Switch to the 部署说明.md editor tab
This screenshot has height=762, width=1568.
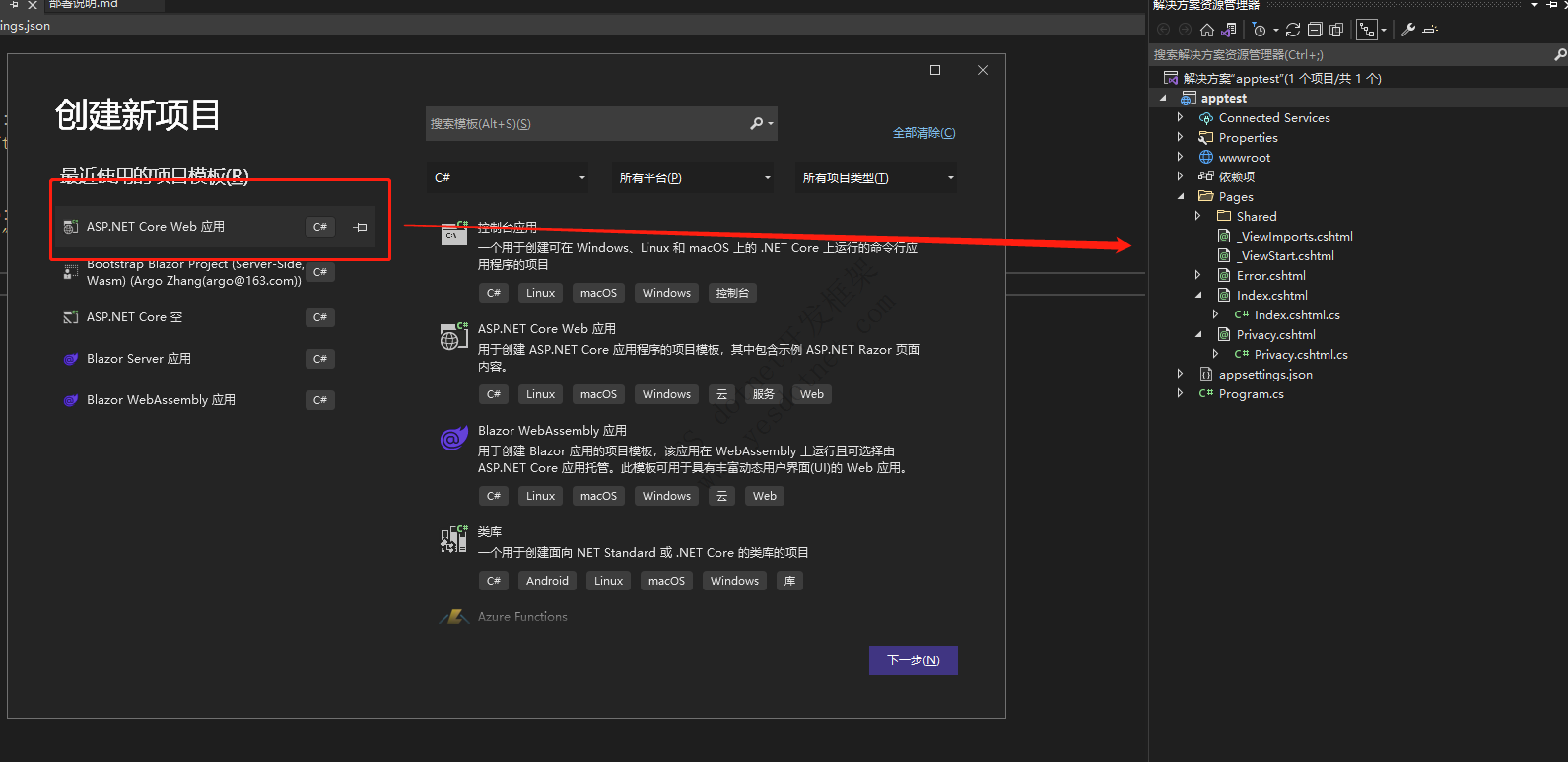point(83,5)
